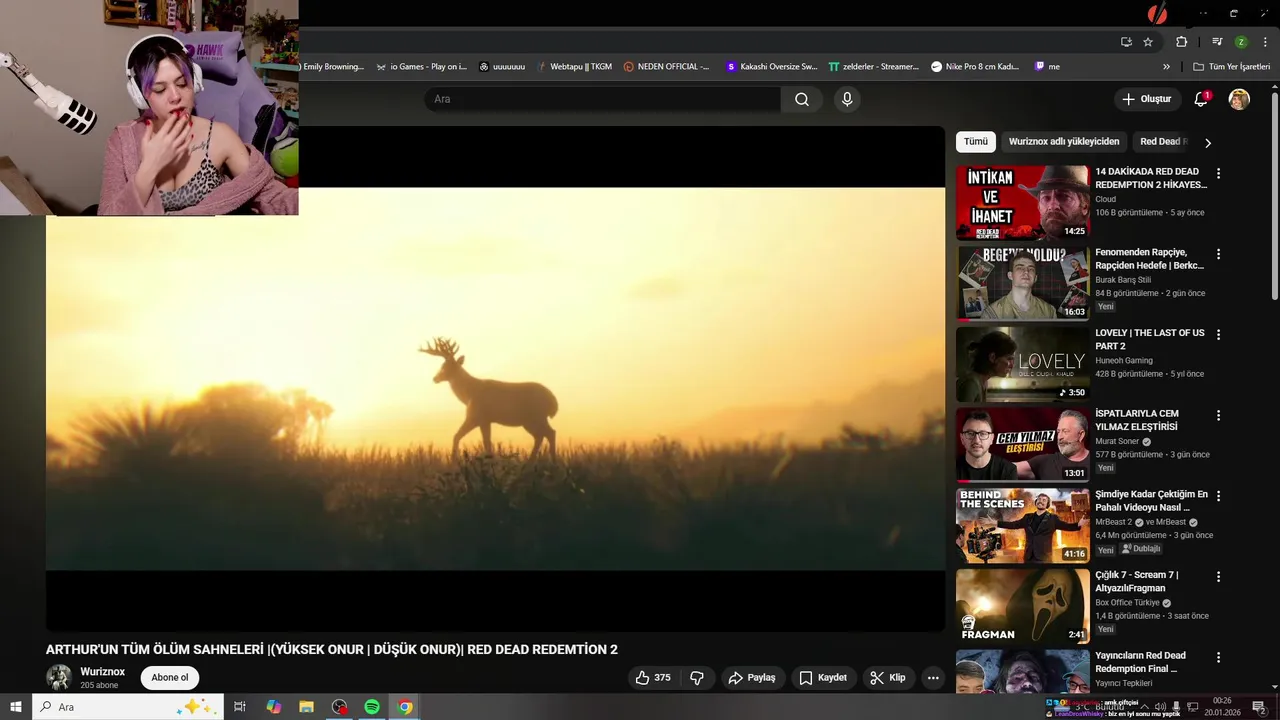Image resolution: width=1280 pixels, height=720 pixels.
Task: Switch to Chrome on the taskbar
Action: click(x=405, y=707)
